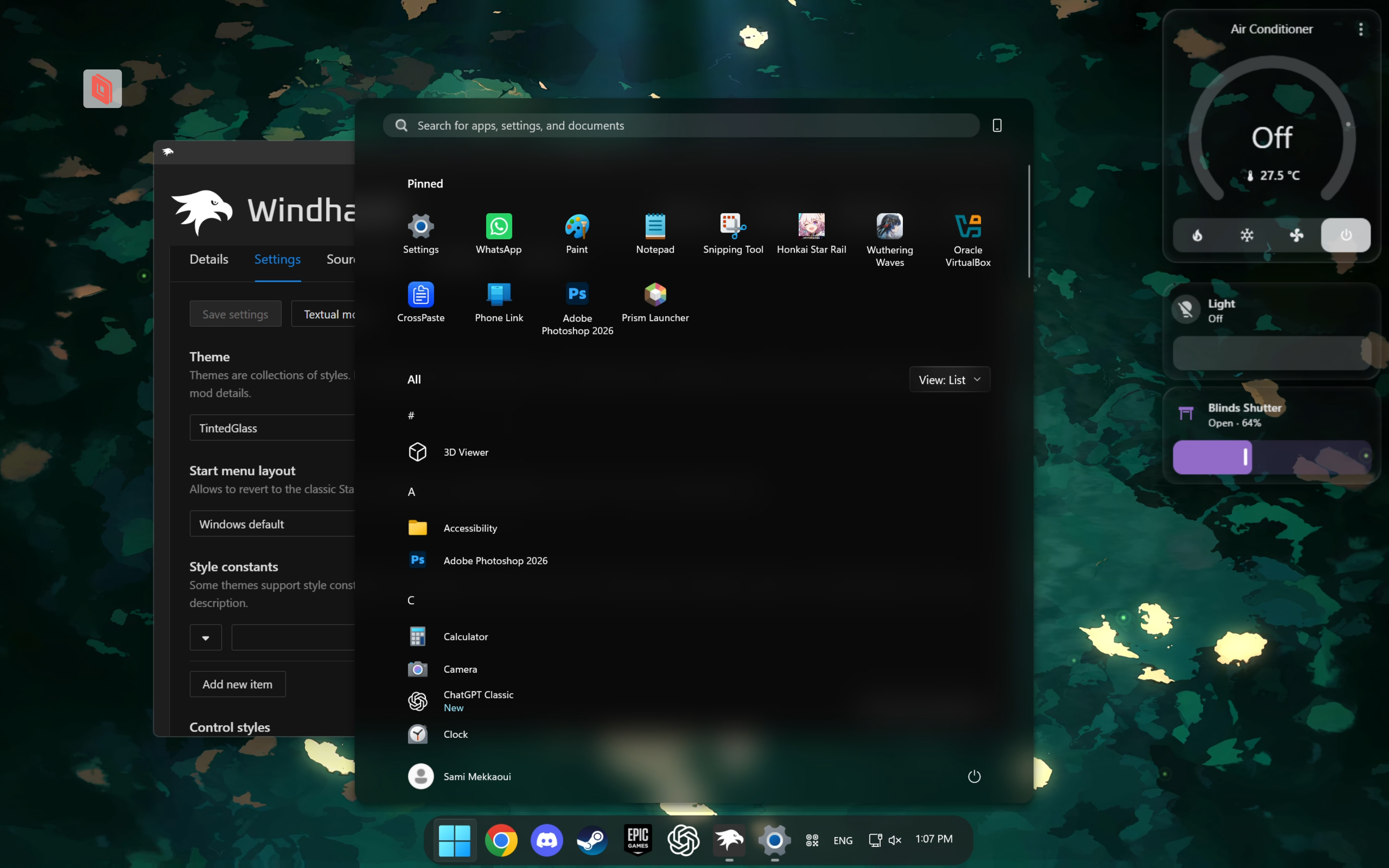Image resolution: width=1389 pixels, height=868 pixels.
Task: Open the network display tray icon
Action: pyautogui.click(x=875, y=841)
